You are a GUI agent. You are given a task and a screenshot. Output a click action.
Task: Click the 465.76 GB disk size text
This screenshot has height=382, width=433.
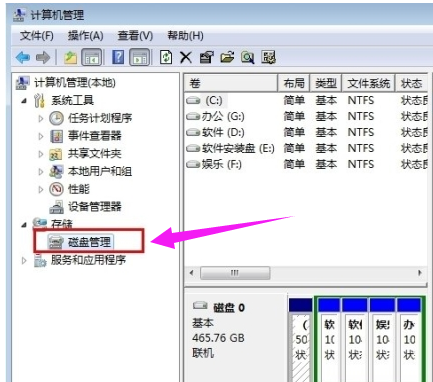pos(218,338)
